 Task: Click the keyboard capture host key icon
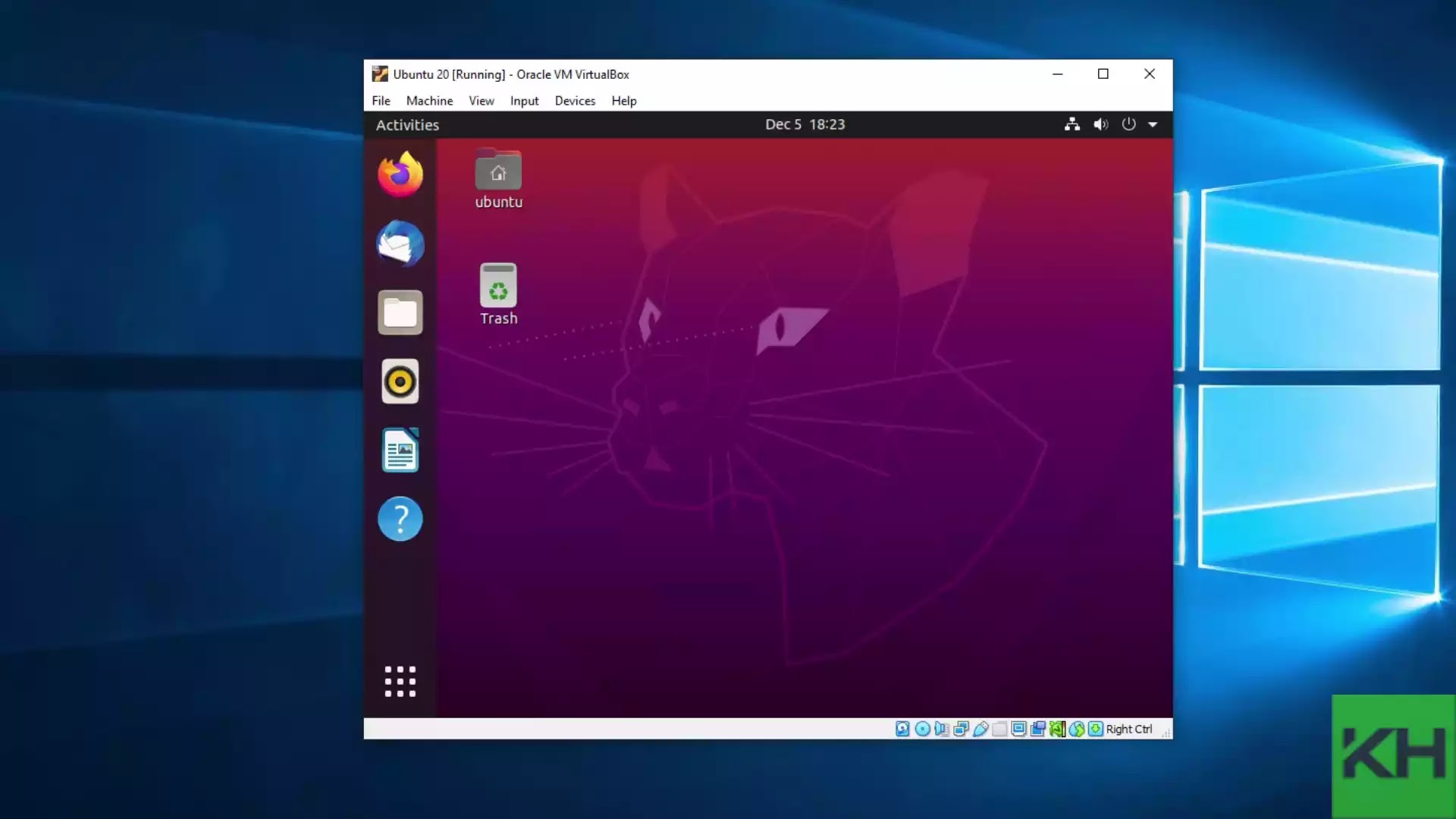point(1096,729)
